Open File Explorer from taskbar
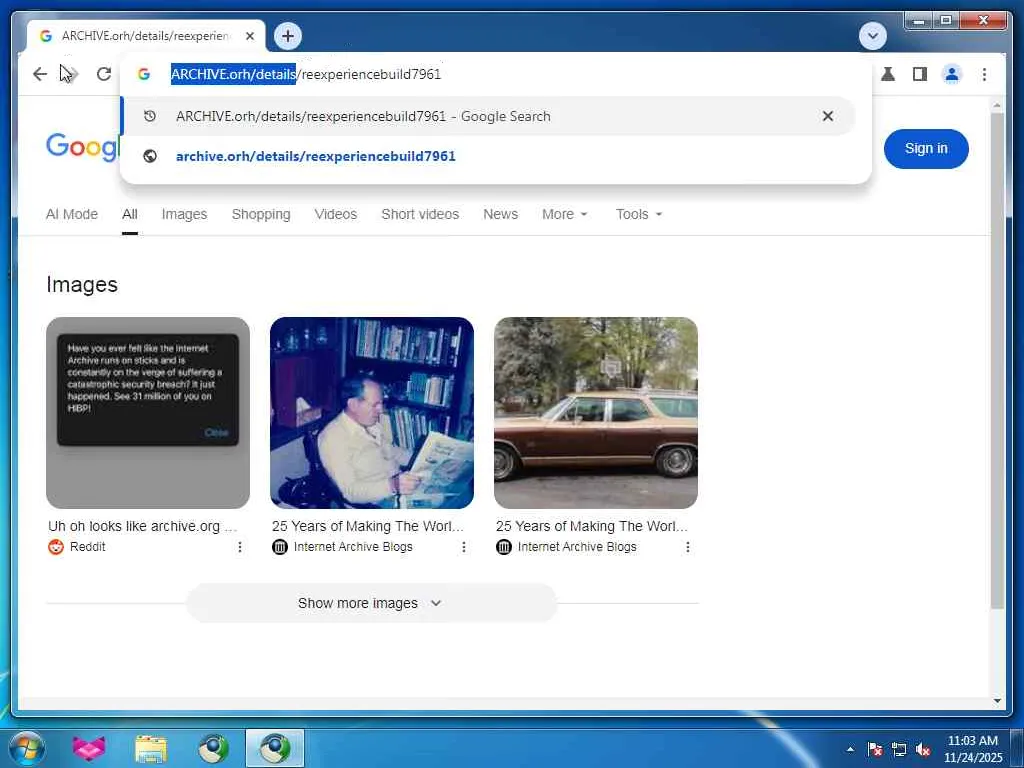1024x768 pixels. [x=151, y=748]
